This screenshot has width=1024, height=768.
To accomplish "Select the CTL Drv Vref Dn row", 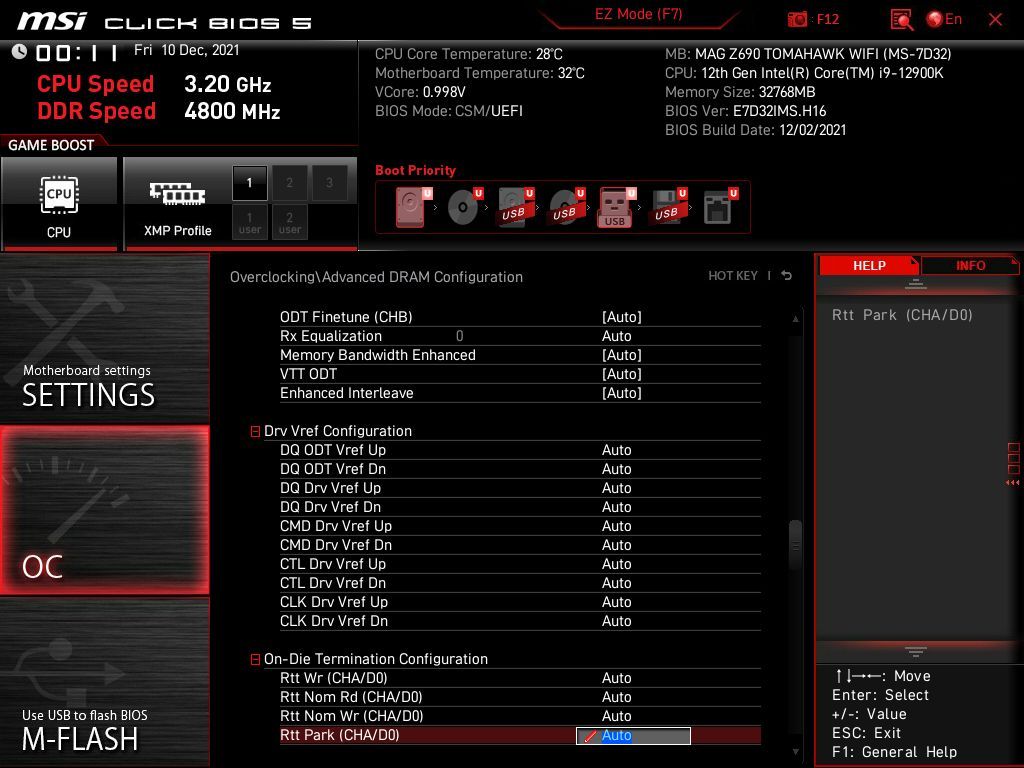I will point(520,583).
